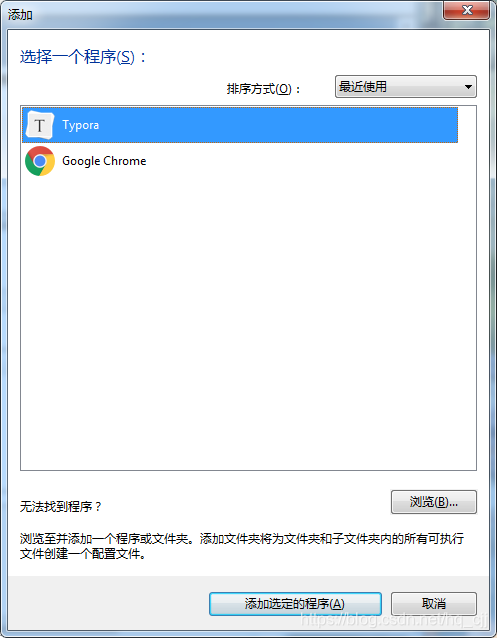Click the 选择一个程序(S) heading
This screenshot has width=497, height=638.
click(x=83, y=57)
